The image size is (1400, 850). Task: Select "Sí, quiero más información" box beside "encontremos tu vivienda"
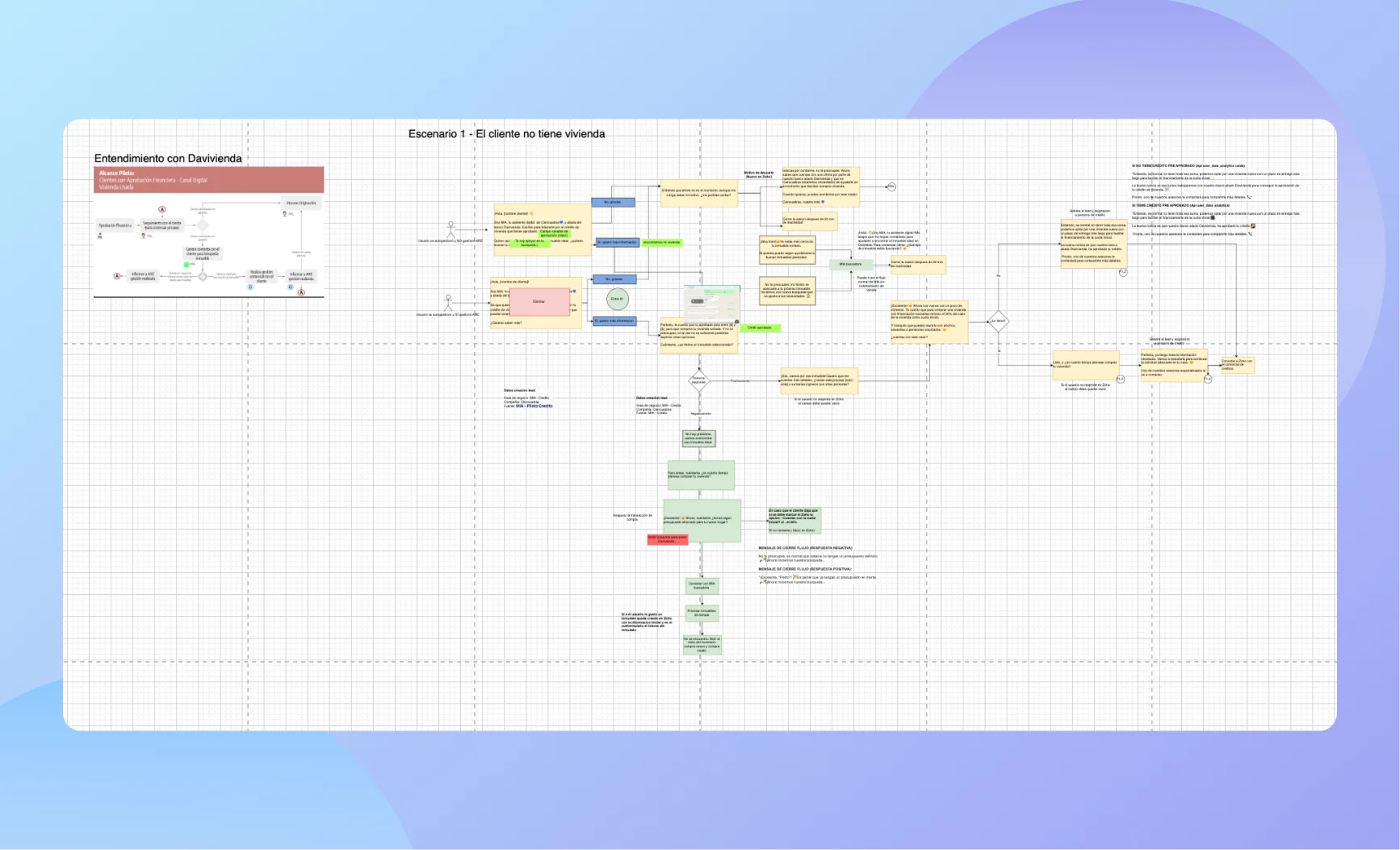(x=618, y=242)
